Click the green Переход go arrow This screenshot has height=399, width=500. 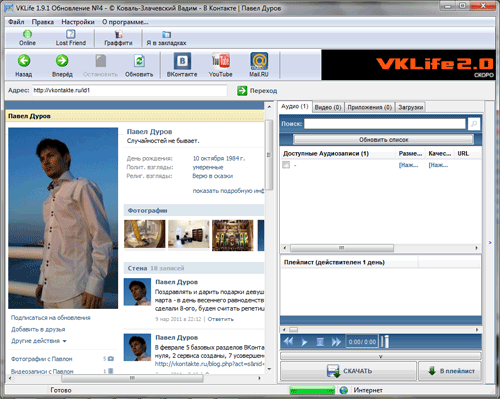click(242, 91)
